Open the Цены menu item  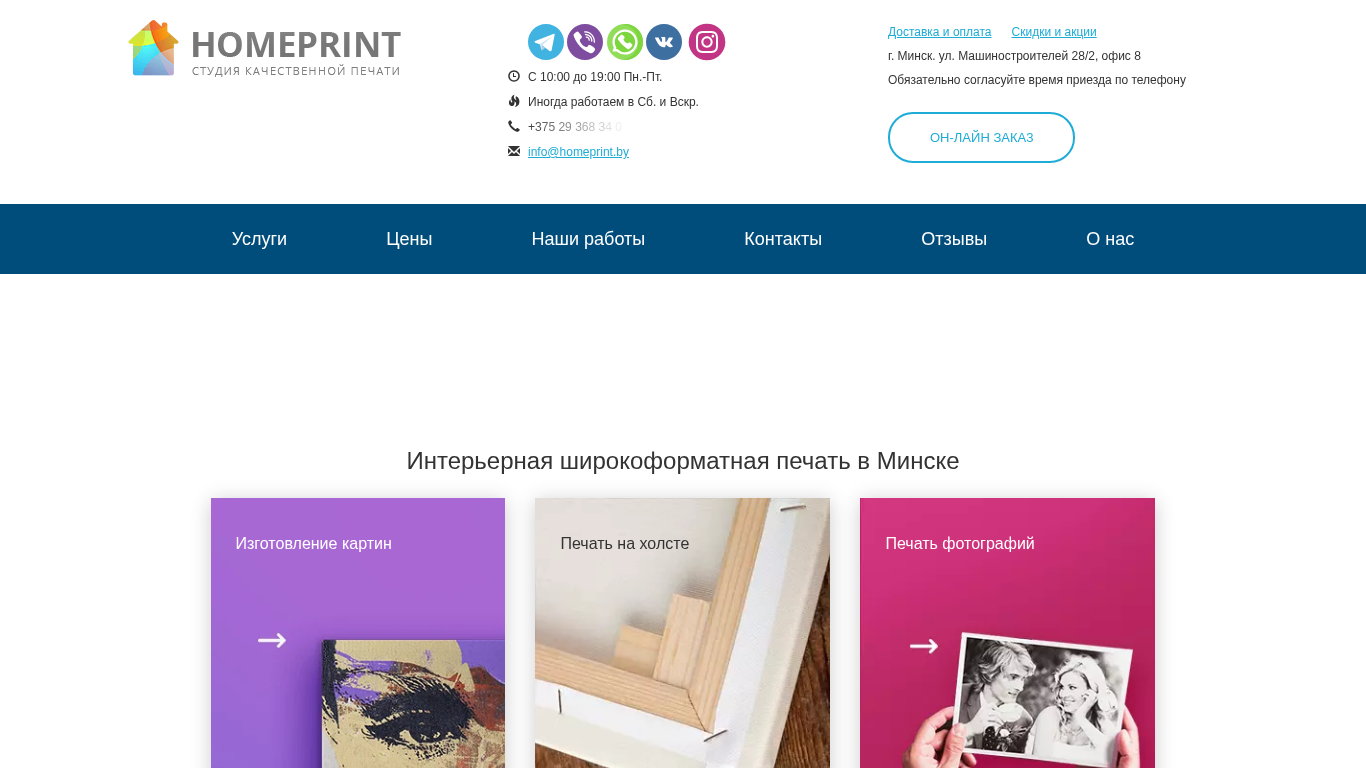tap(409, 239)
